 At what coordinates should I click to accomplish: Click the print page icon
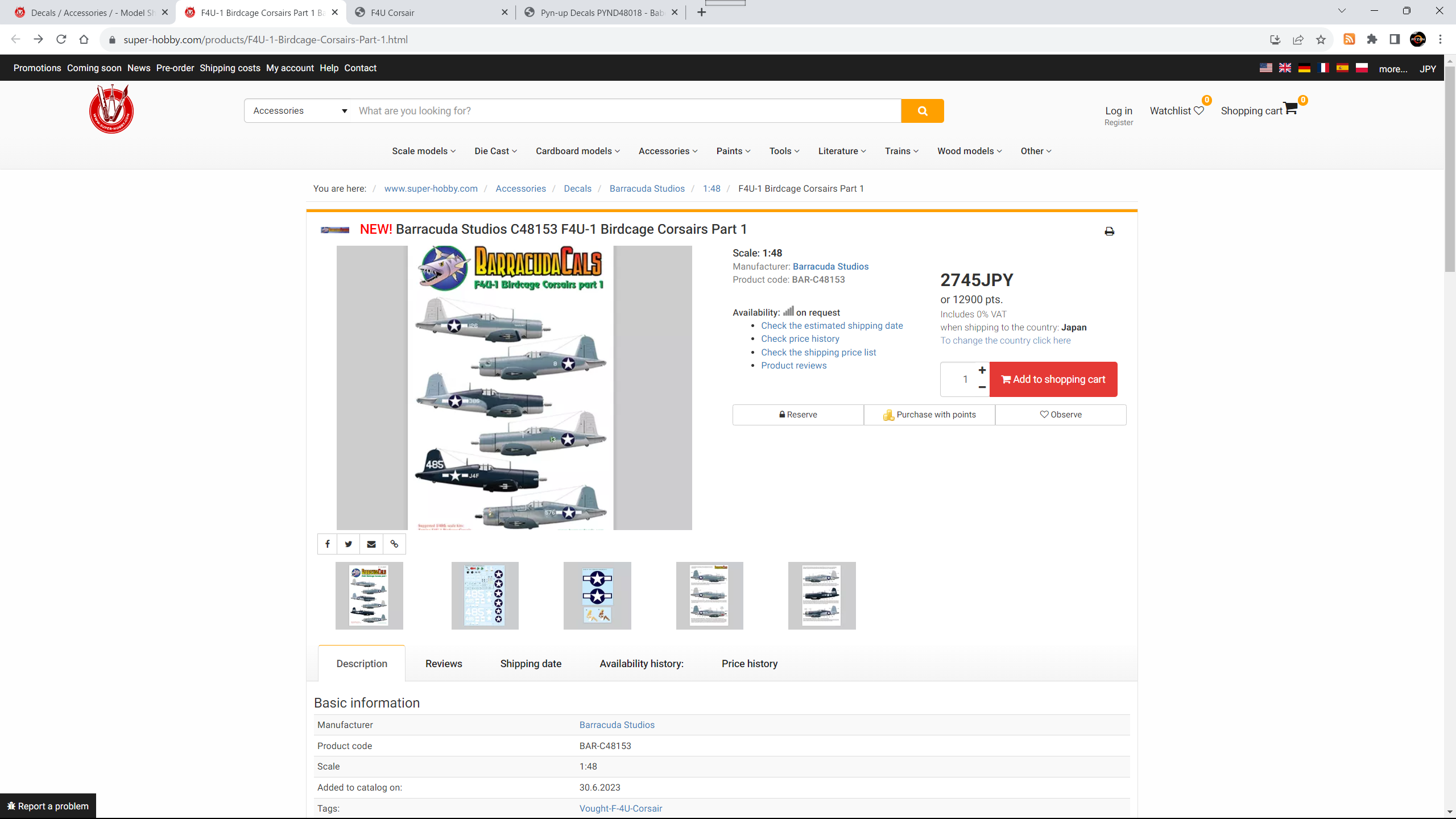(1109, 231)
